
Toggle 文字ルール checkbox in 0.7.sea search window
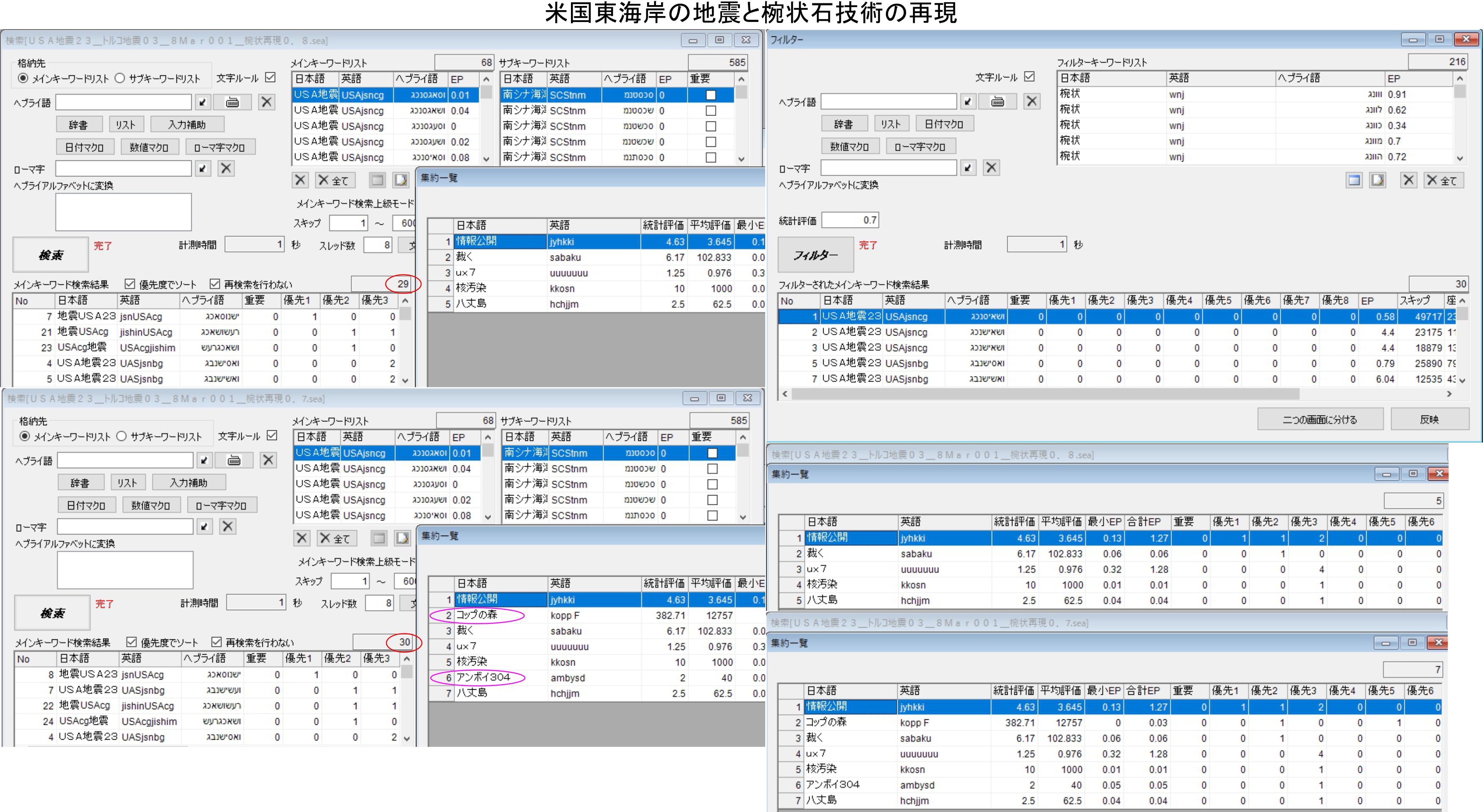pyautogui.click(x=272, y=435)
